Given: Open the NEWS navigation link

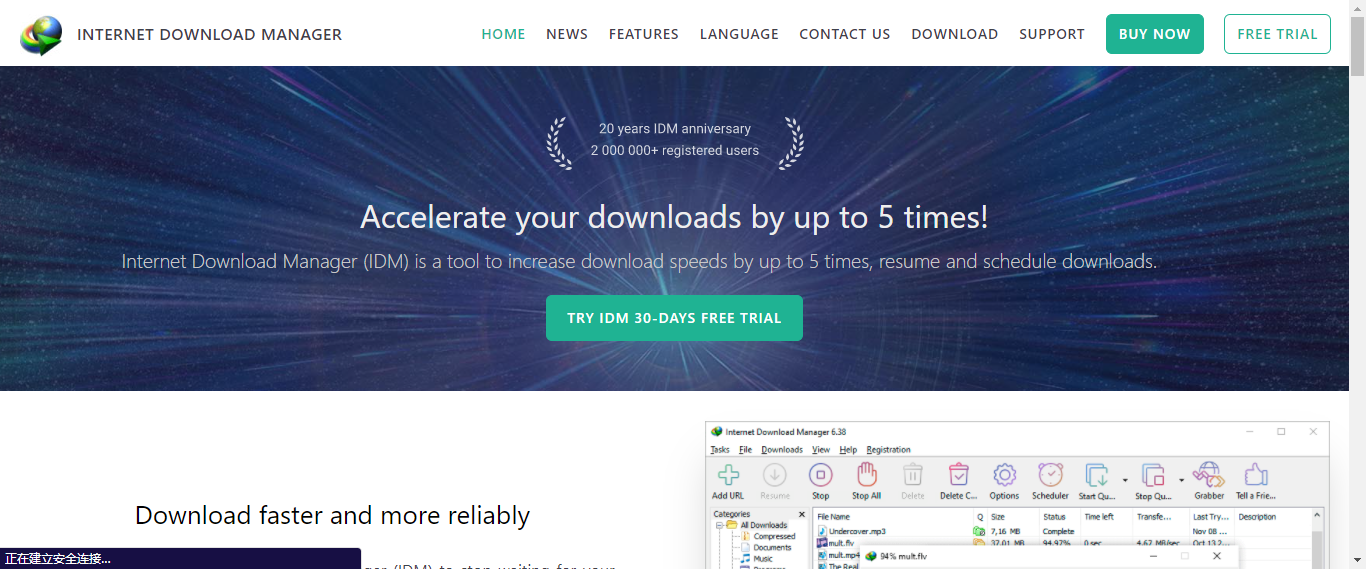Looking at the screenshot, I should (567, 34).
